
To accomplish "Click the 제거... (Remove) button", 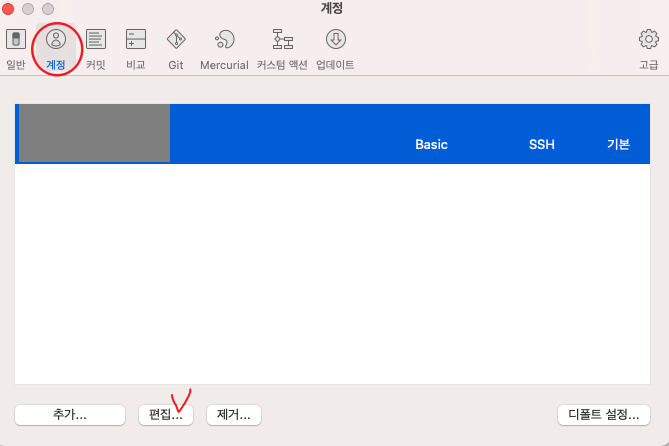I will click(234, 415).
